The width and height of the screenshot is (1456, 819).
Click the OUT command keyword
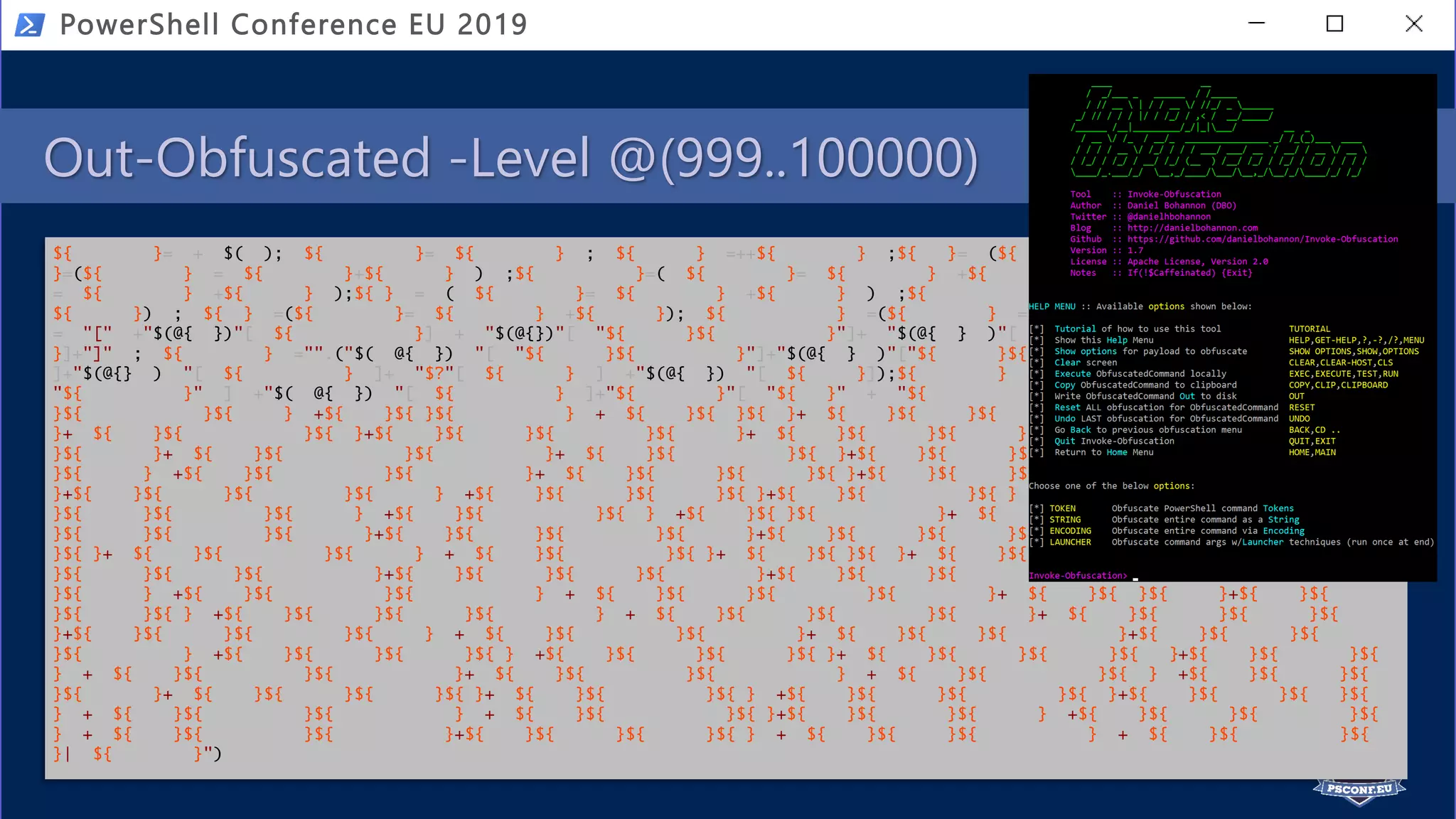click(x=1297, y=397)
